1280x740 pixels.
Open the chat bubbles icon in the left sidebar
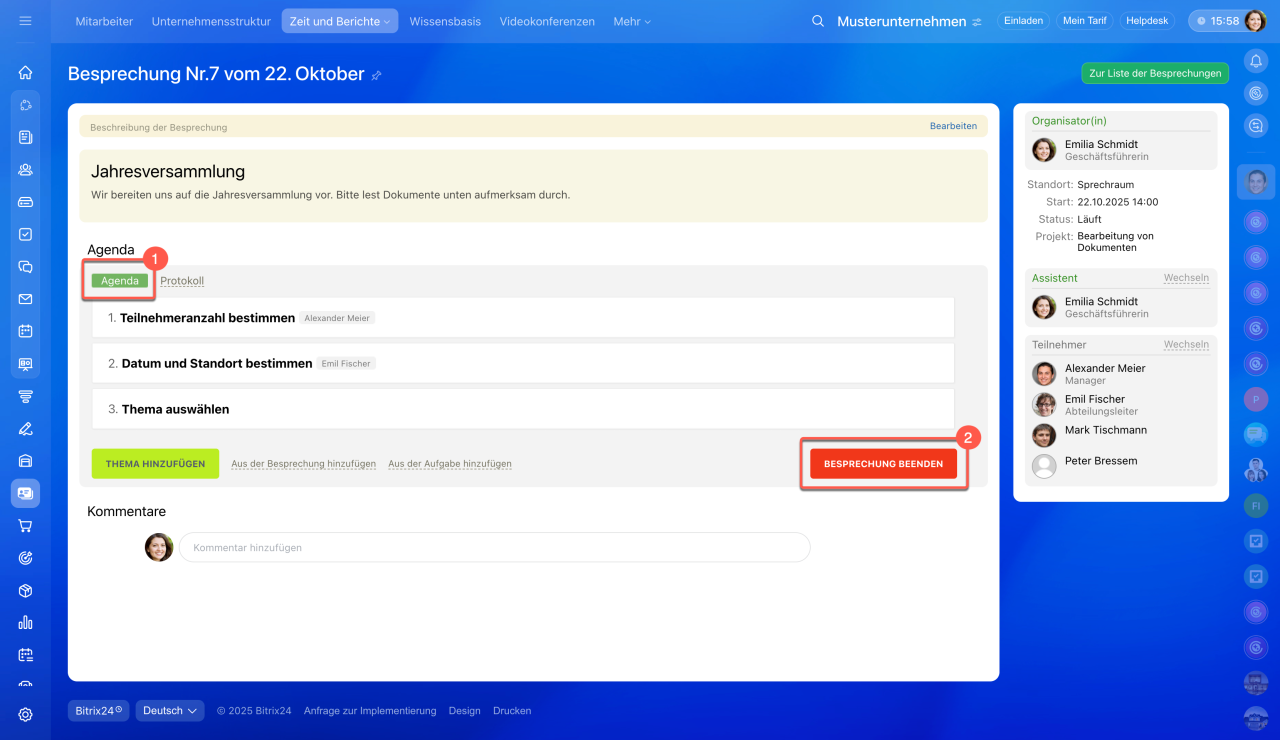click(x=25, y=267)
